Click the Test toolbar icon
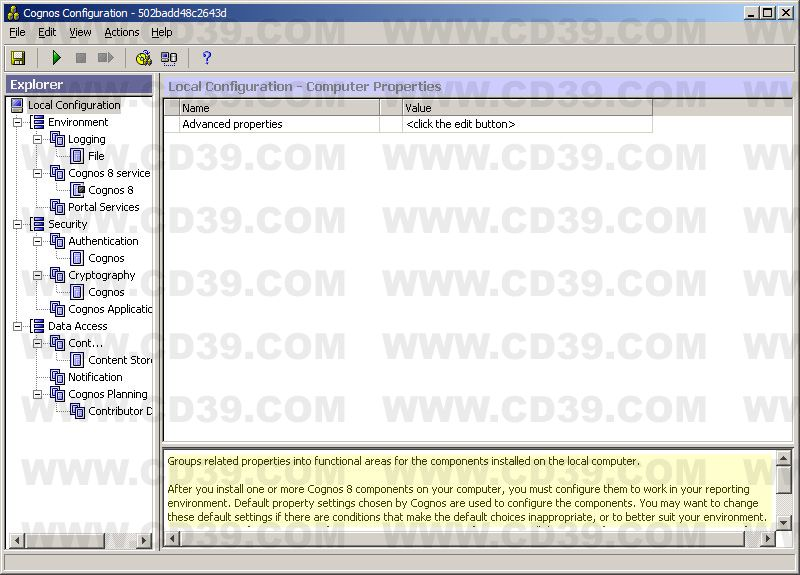Screen dimensions: 800x575 (144, 58)
